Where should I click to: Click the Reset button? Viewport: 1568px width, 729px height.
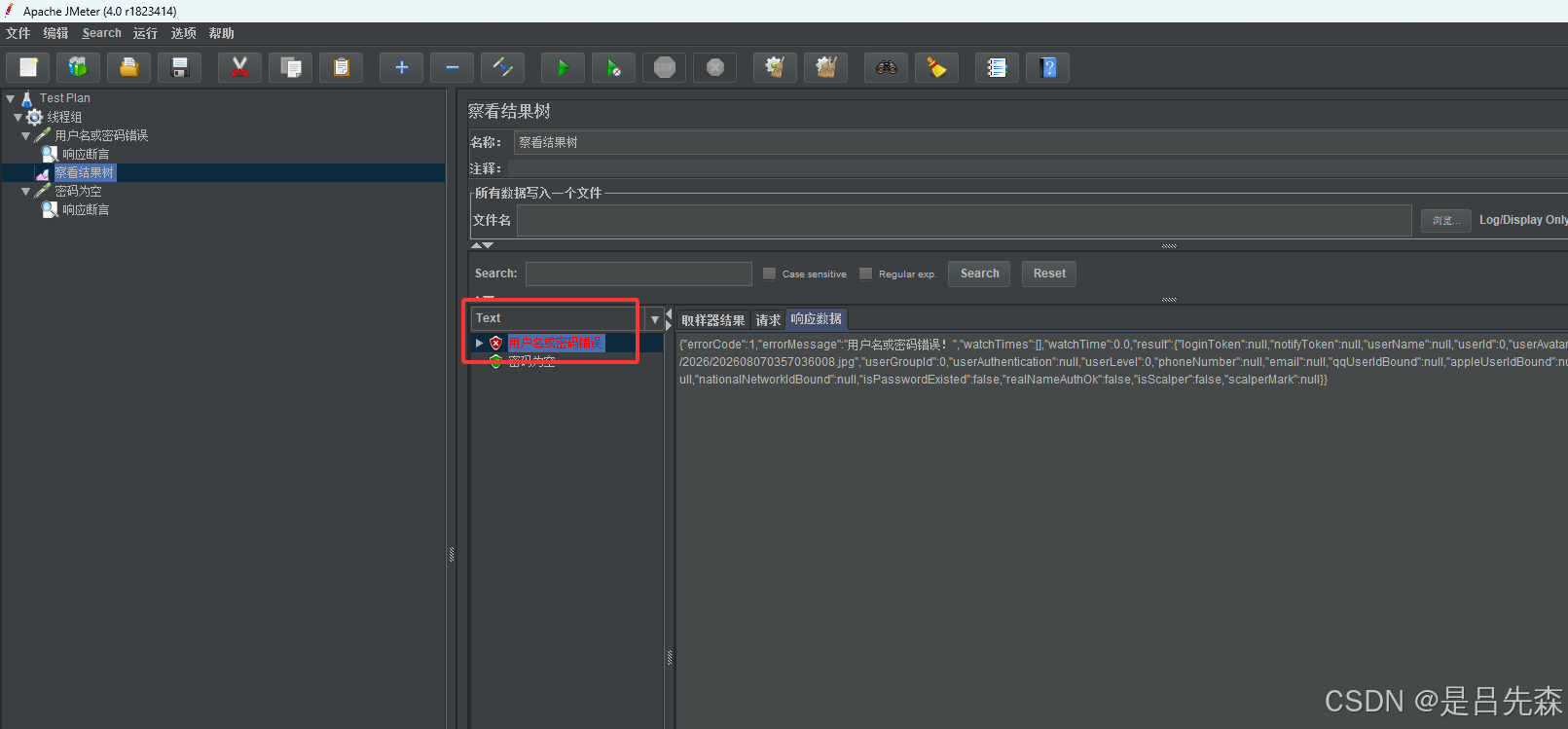pos(1049,273)
